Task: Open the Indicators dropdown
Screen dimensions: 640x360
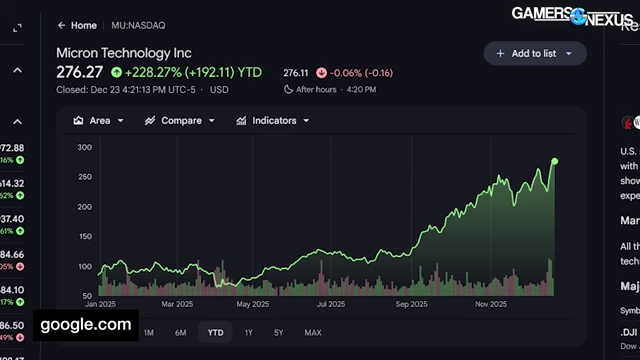Action: [273, 121]
